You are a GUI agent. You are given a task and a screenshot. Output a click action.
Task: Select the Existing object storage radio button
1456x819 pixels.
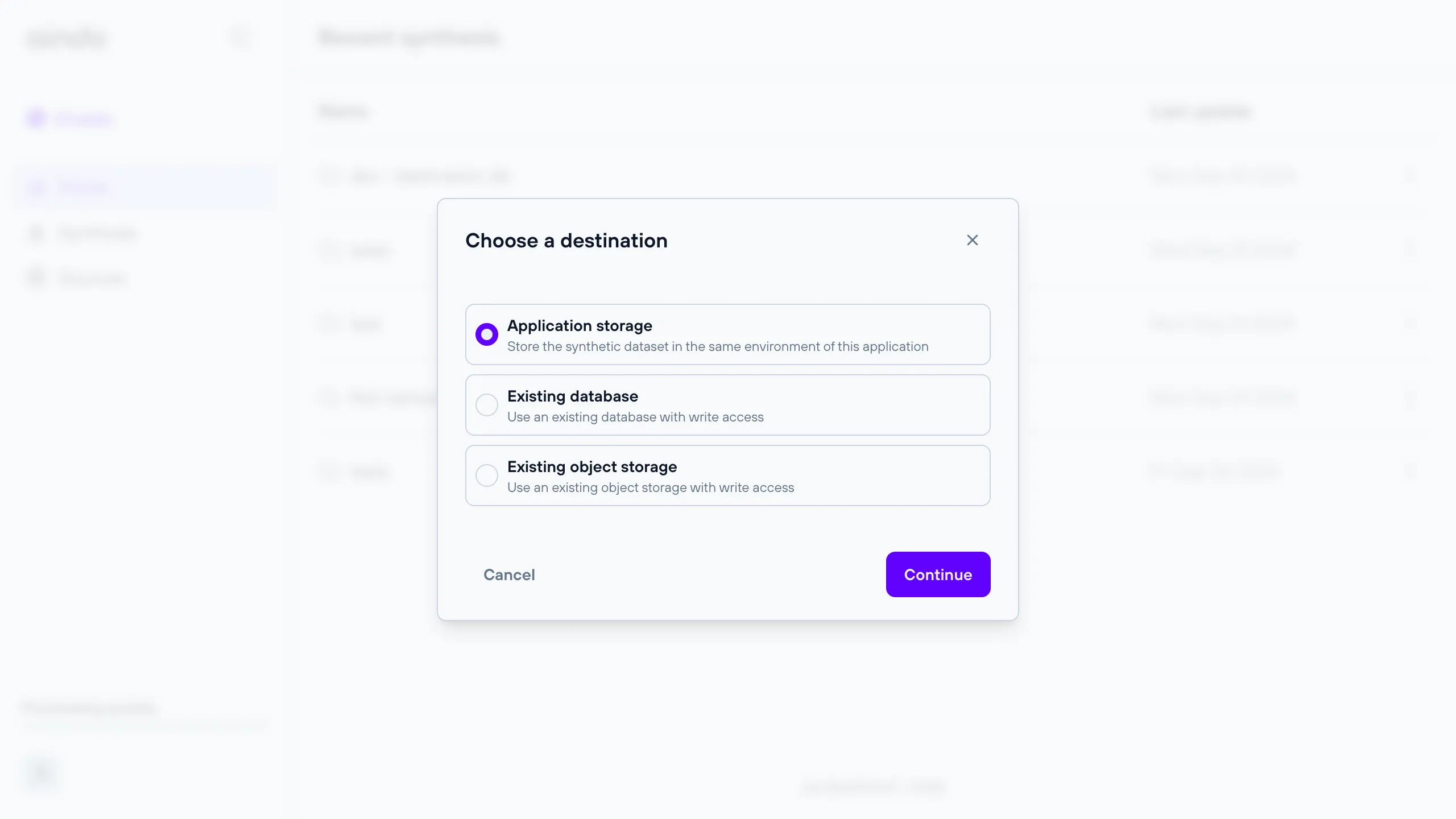point(487,475)
